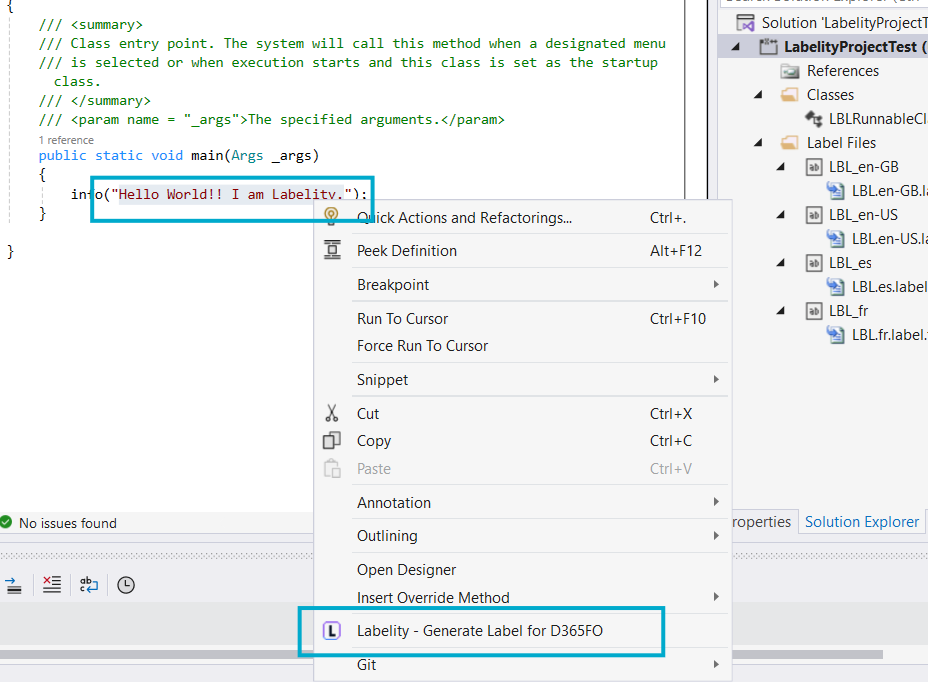Click the Copy icon in the context menu
The image size is (928, 682).
click(x=331, y=440)
